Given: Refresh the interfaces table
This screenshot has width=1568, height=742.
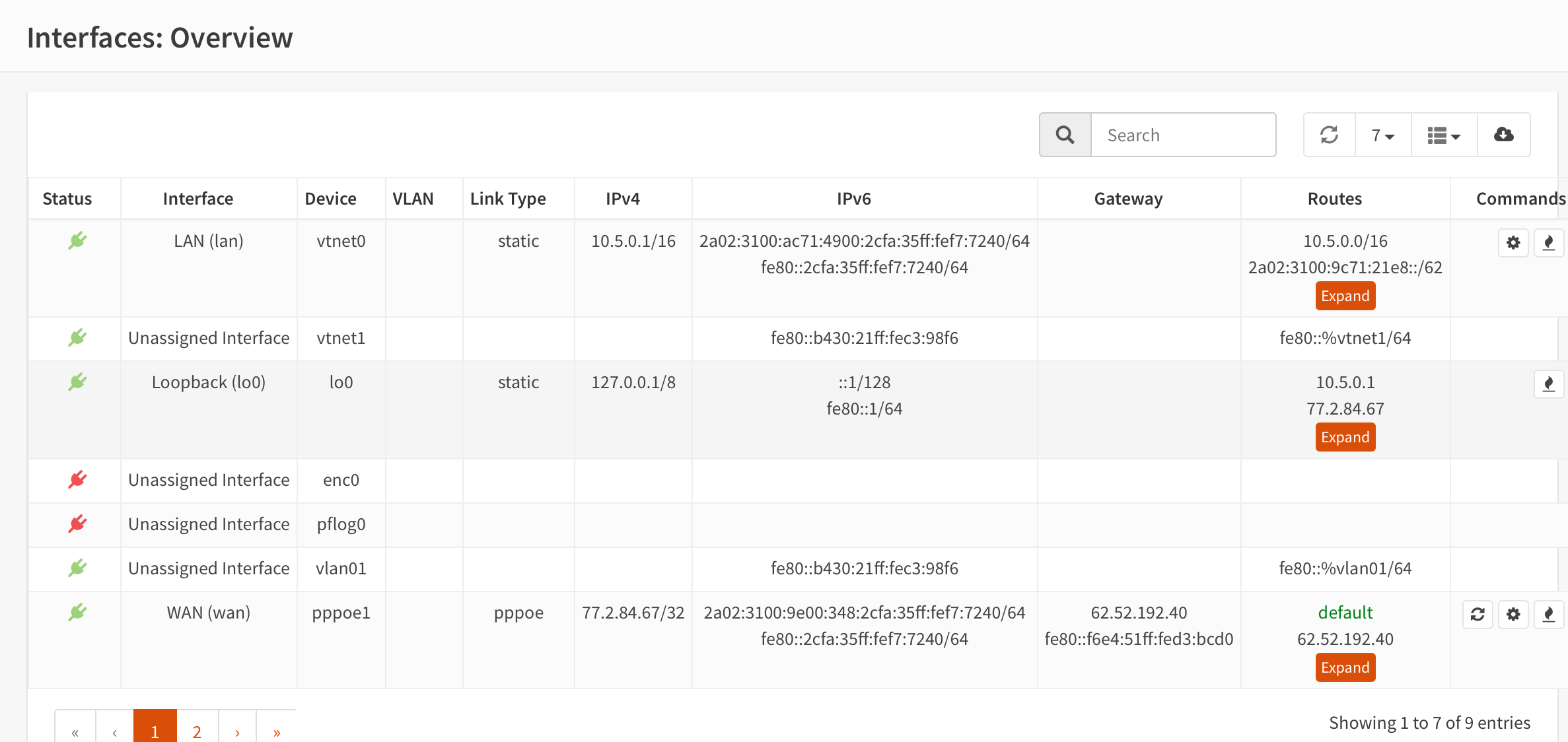Looking at the screenshot, I should click(1329, 135).
